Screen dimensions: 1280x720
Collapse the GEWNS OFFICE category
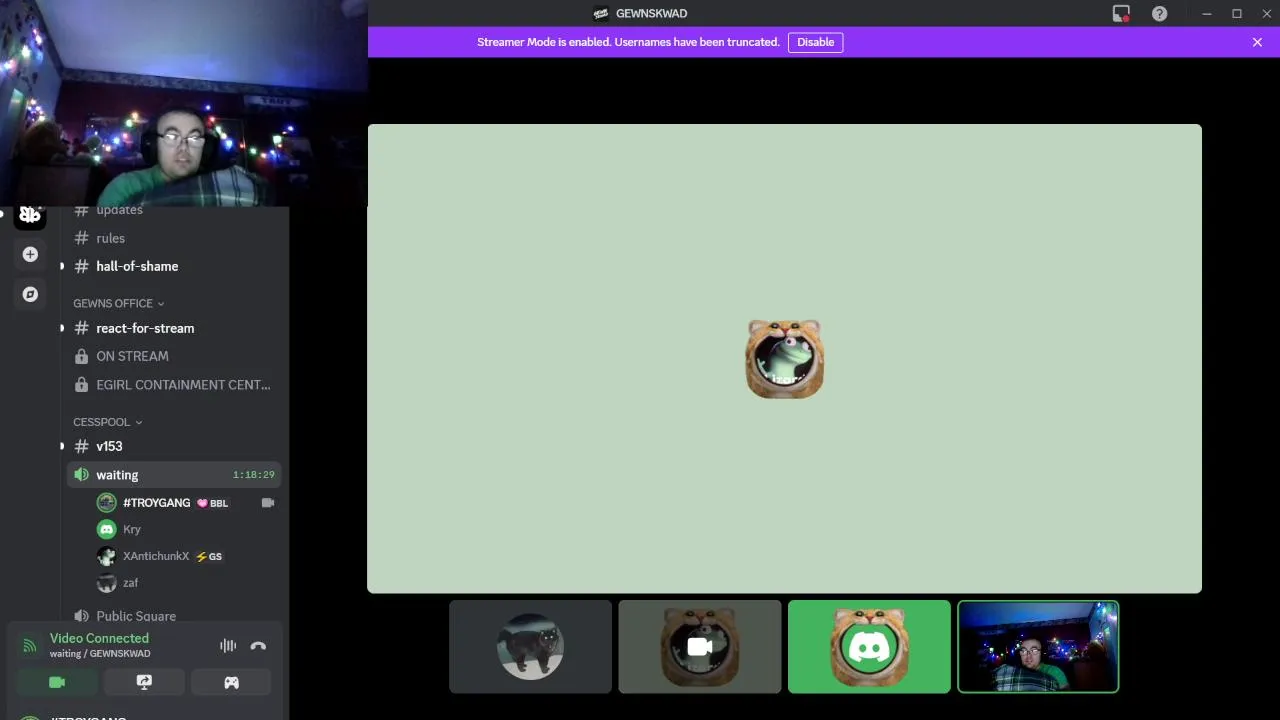(x=119, y=303)
